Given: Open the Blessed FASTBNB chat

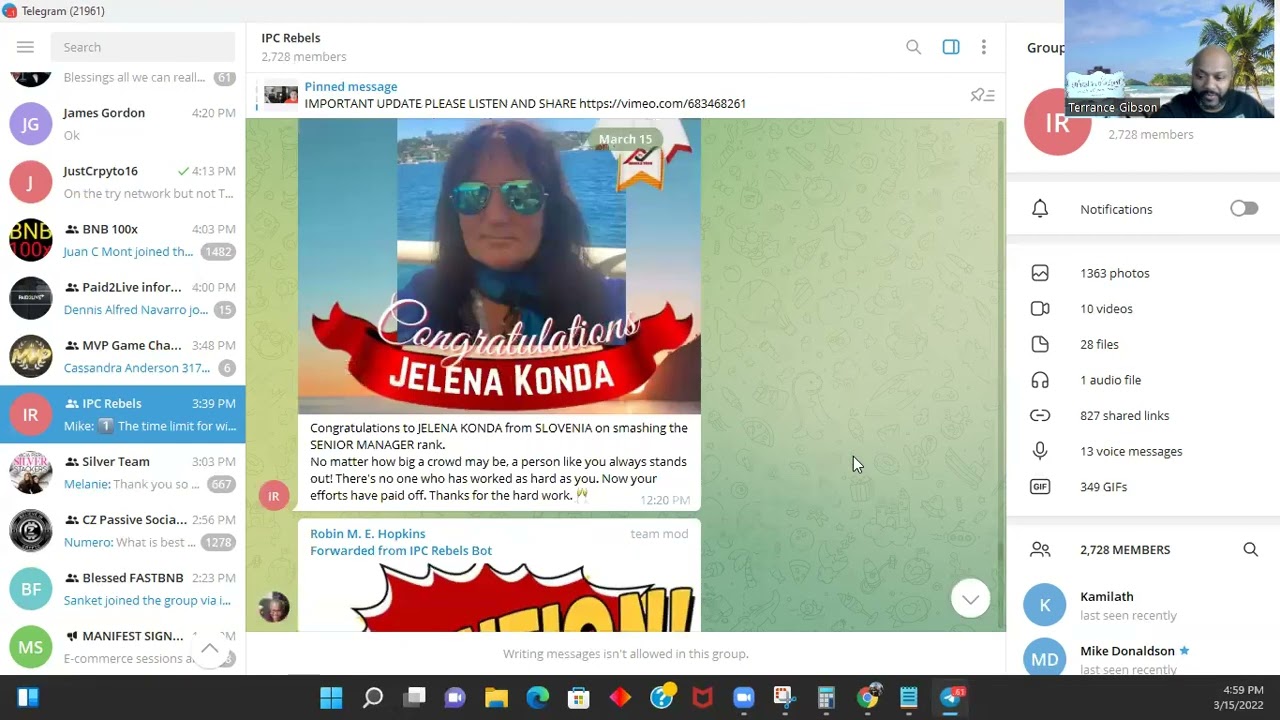Looking at the screenshot, I should [122, 588].
